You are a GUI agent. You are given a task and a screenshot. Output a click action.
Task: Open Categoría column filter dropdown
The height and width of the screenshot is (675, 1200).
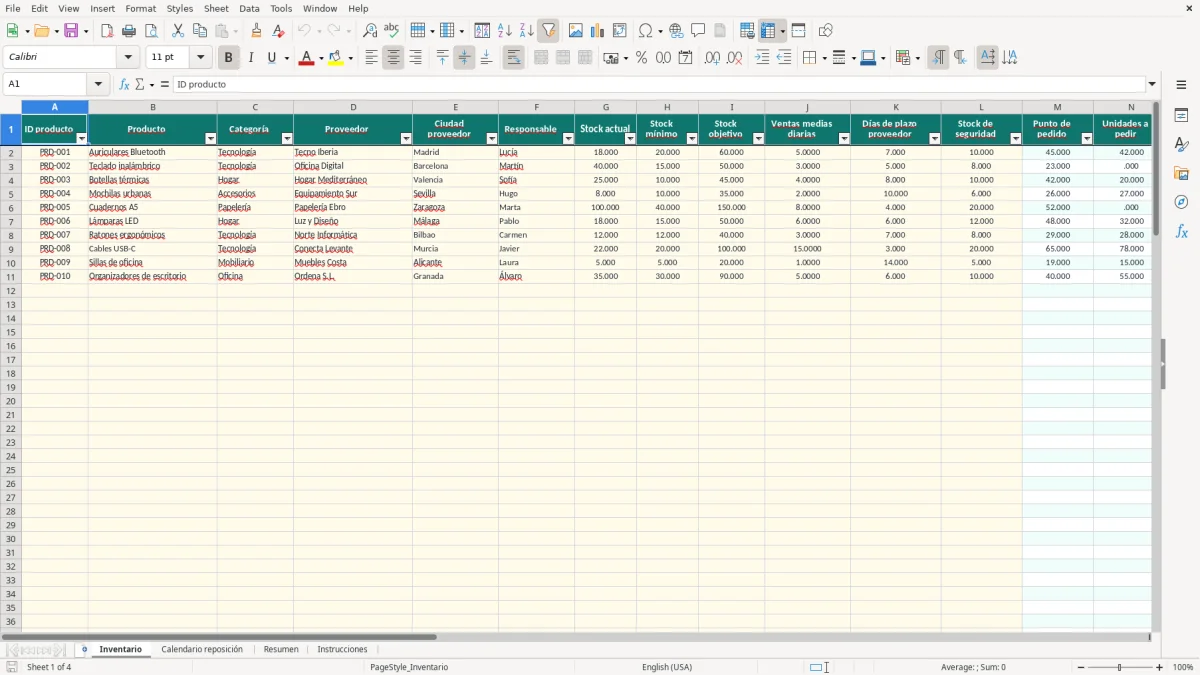(287, 139)
